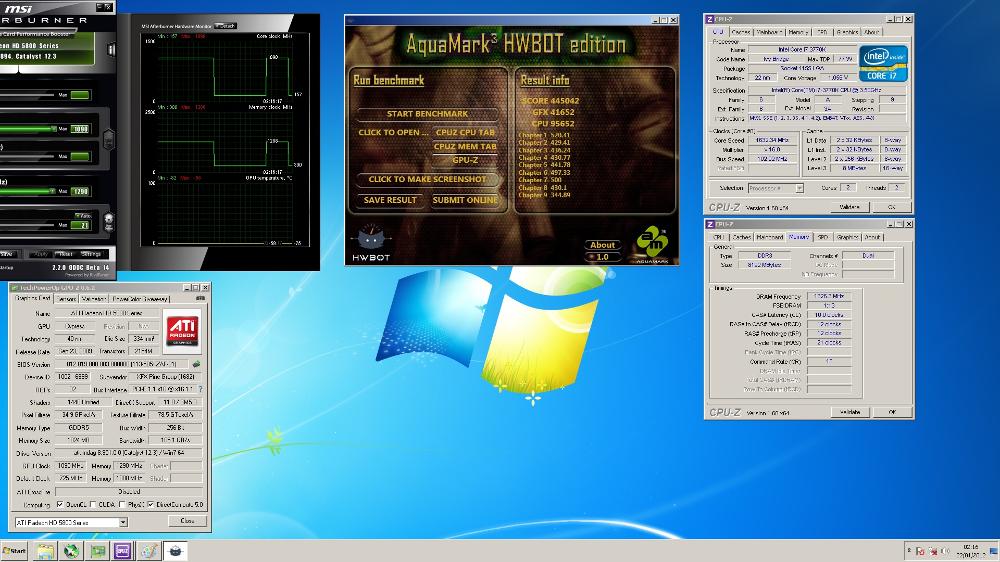Click the SCORE 445042 result text

tap(550, 101)
